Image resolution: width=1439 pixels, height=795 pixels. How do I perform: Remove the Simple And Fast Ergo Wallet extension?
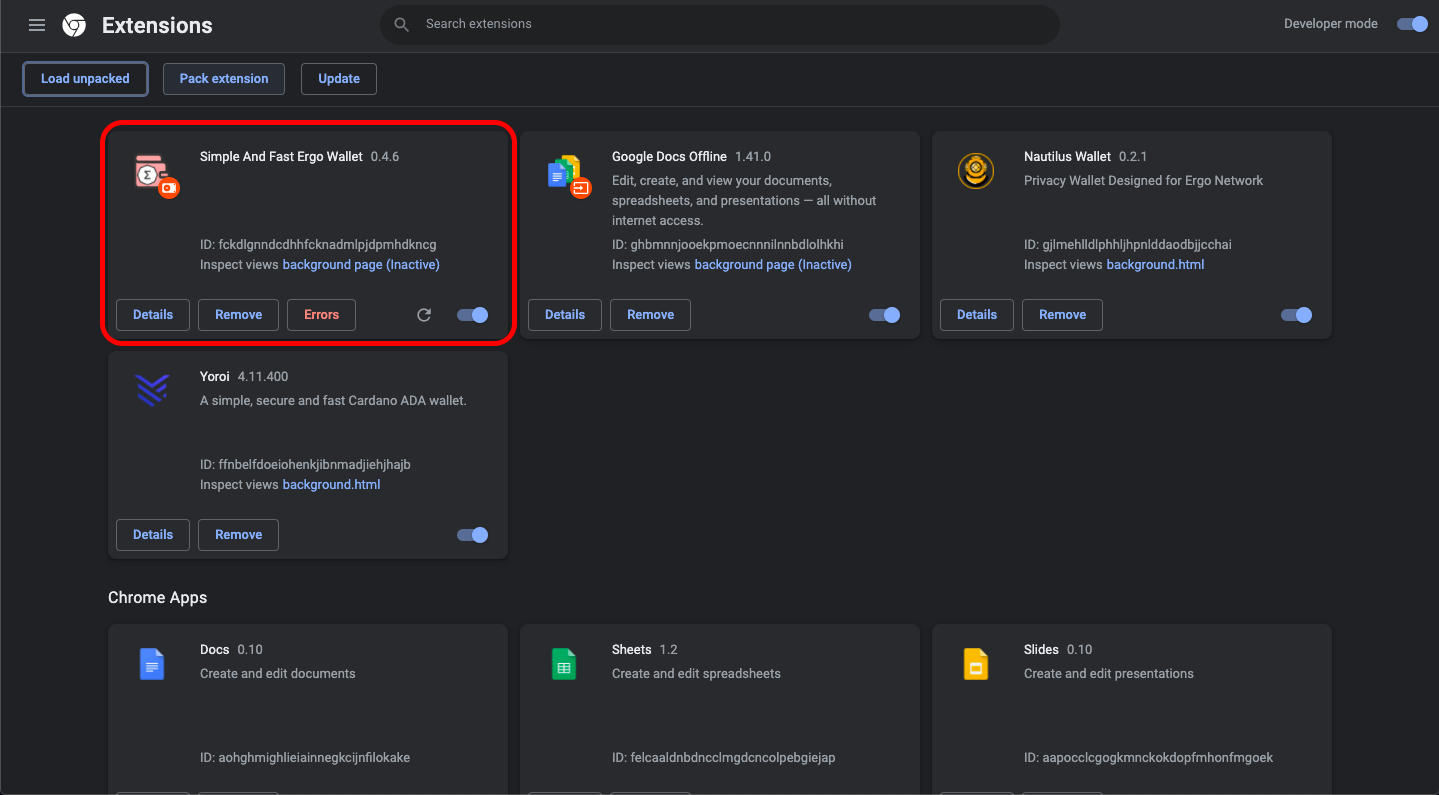click(239, 315)
